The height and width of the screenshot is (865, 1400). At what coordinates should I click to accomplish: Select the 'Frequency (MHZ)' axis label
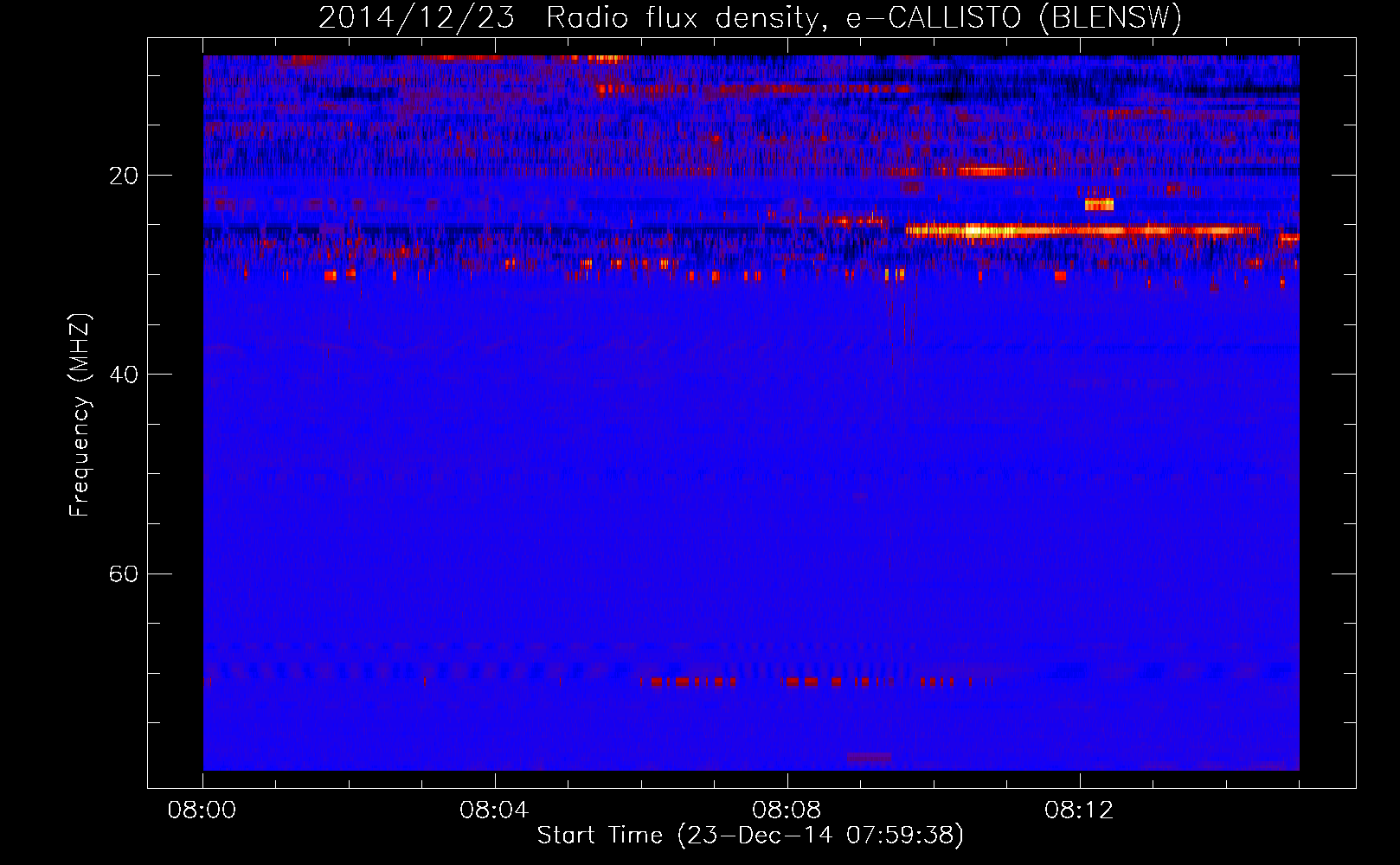[80, 415]
